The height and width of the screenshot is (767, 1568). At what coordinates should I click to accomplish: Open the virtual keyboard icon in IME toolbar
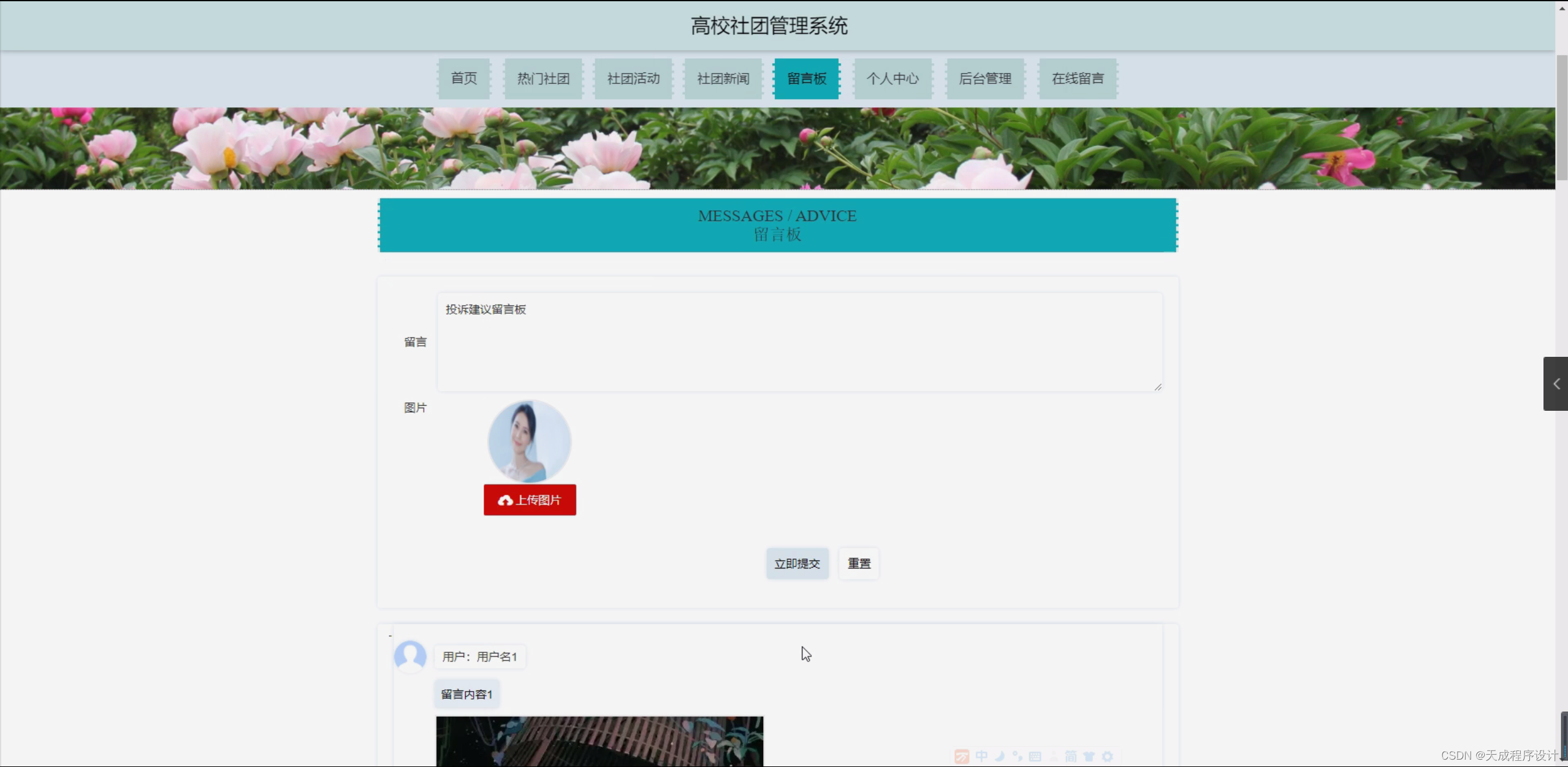coord(1035,757)
